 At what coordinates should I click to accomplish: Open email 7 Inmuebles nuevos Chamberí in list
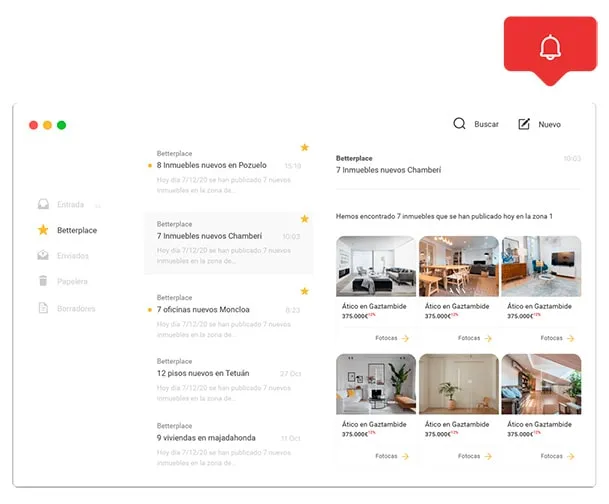point(228,243)
